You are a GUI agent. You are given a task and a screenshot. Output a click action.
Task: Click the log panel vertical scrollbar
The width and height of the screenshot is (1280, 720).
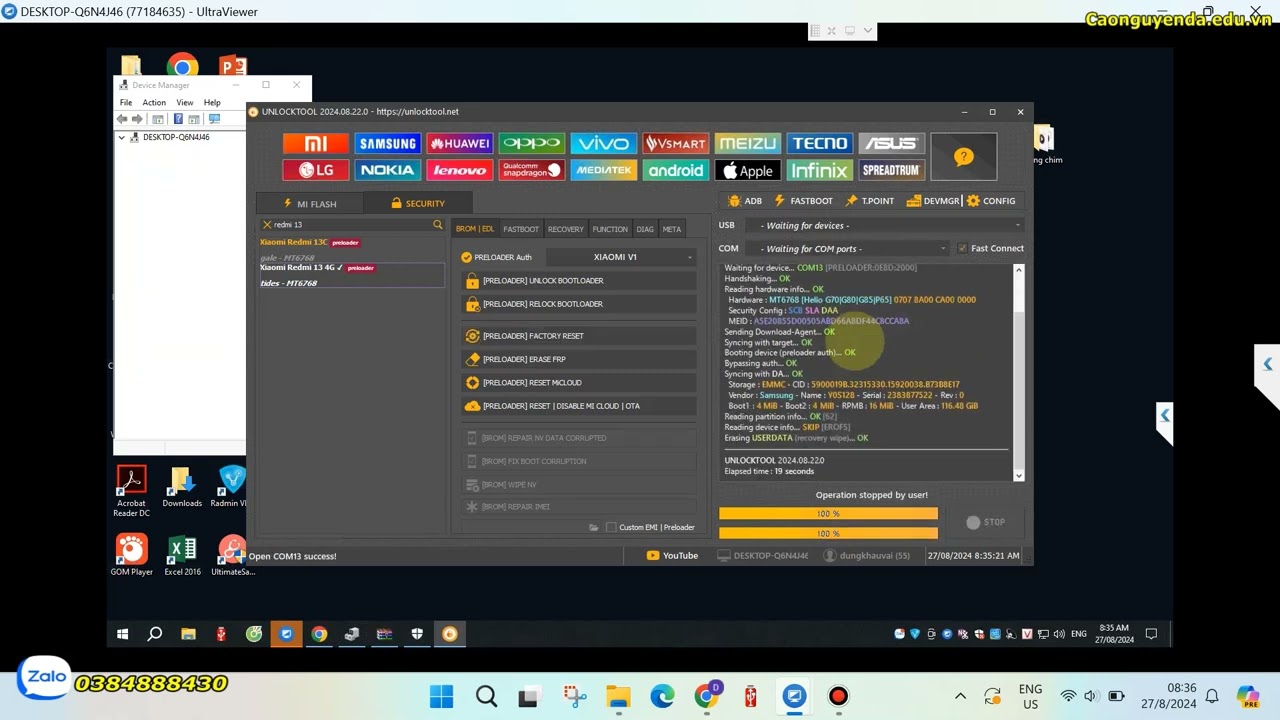click(1019, 373)
